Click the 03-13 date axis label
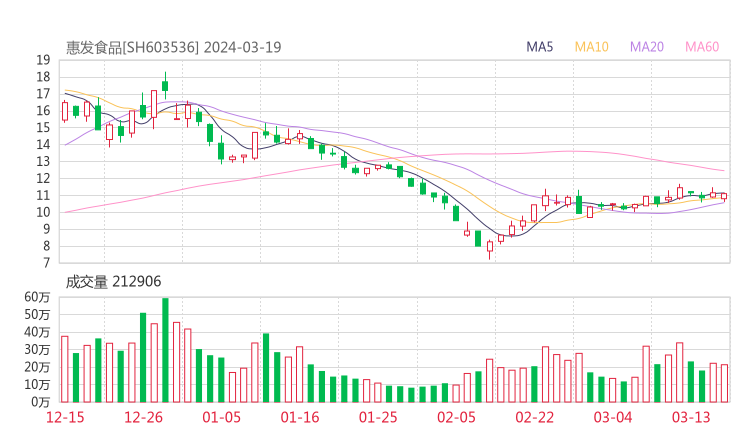This screenshot has width=740, height=440. [x=691, y=417]
